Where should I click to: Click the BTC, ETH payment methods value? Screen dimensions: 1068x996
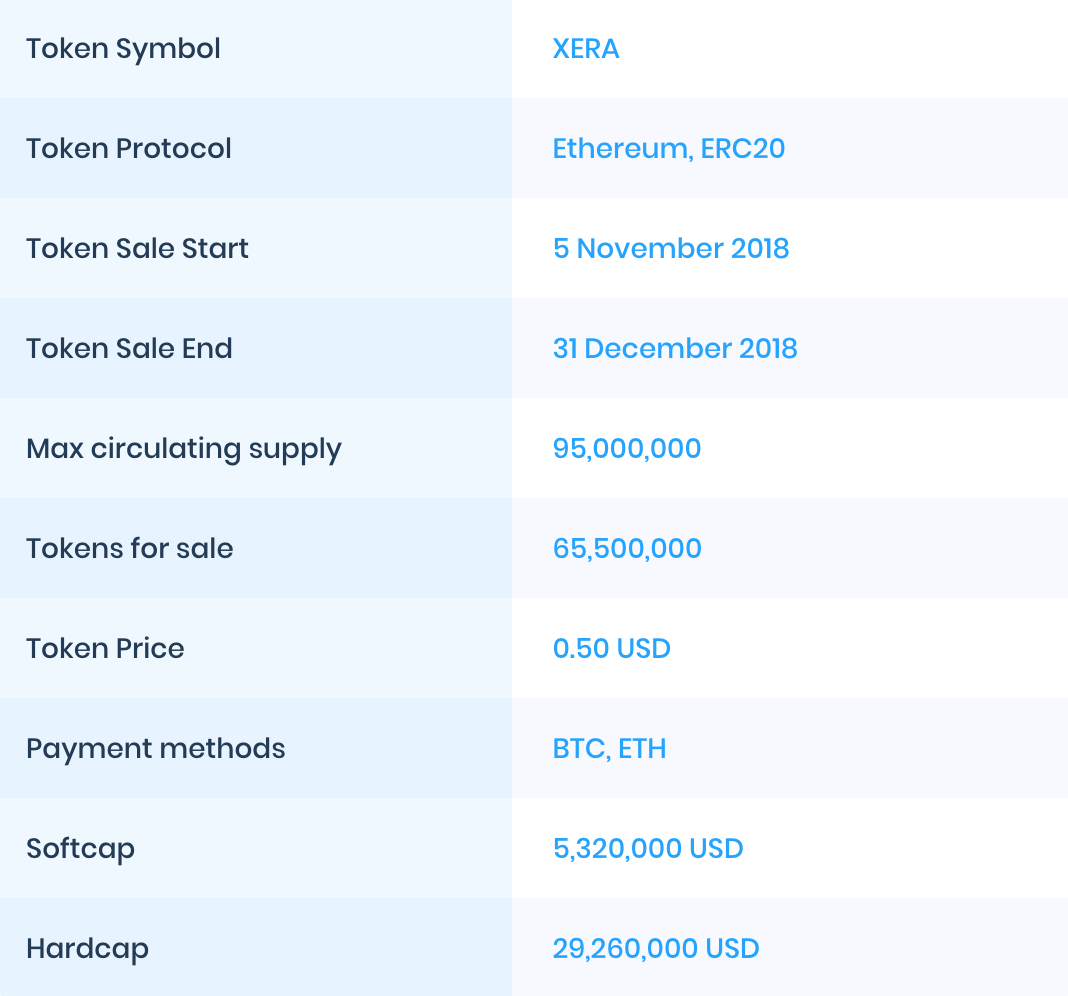(609, 749)
